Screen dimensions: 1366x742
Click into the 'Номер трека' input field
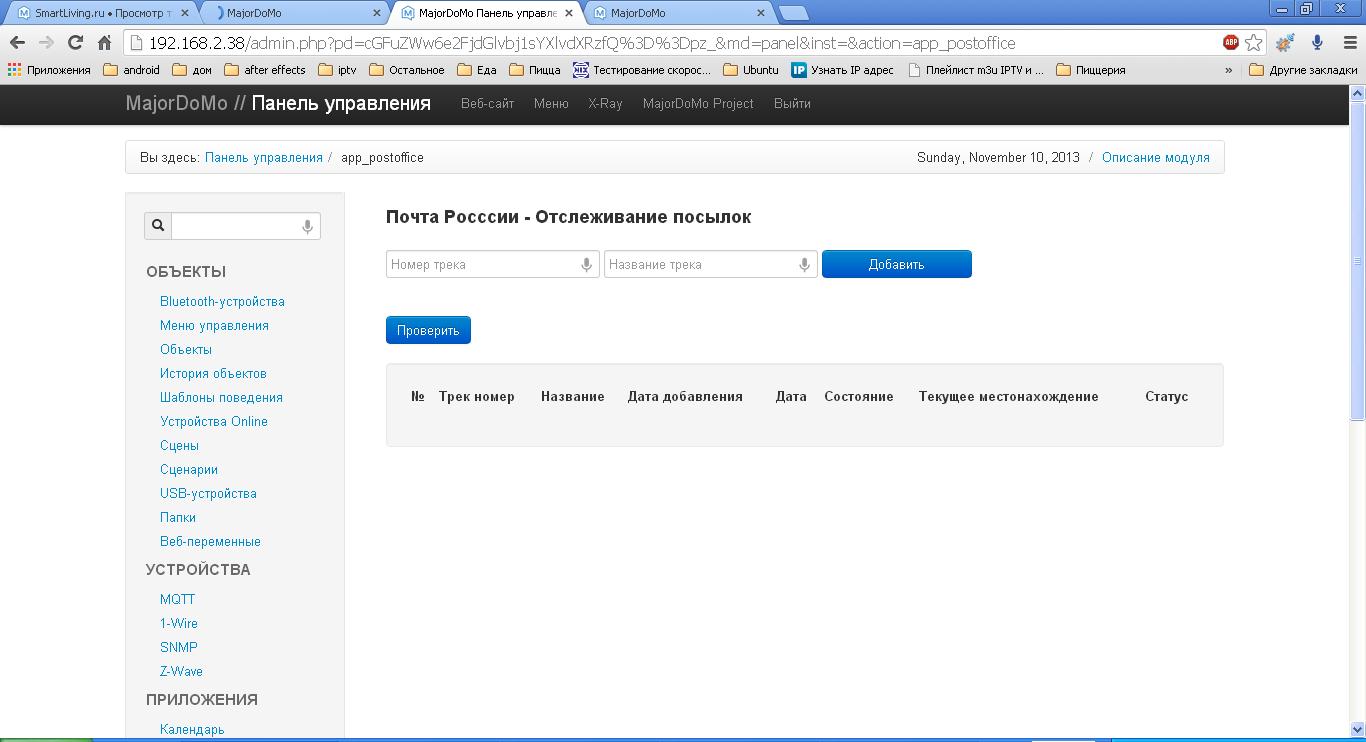point(482,265)
